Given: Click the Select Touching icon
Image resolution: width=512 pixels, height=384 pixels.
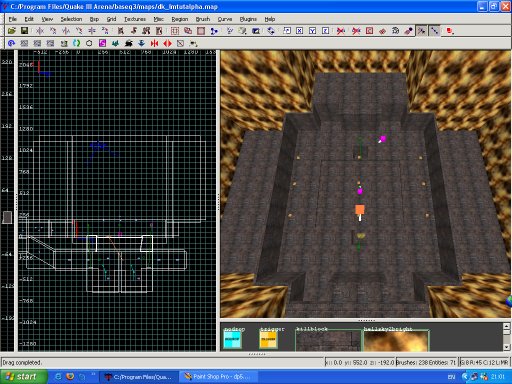Looking at the screenshot, I should pyautogui.click(x=134, y=31).
